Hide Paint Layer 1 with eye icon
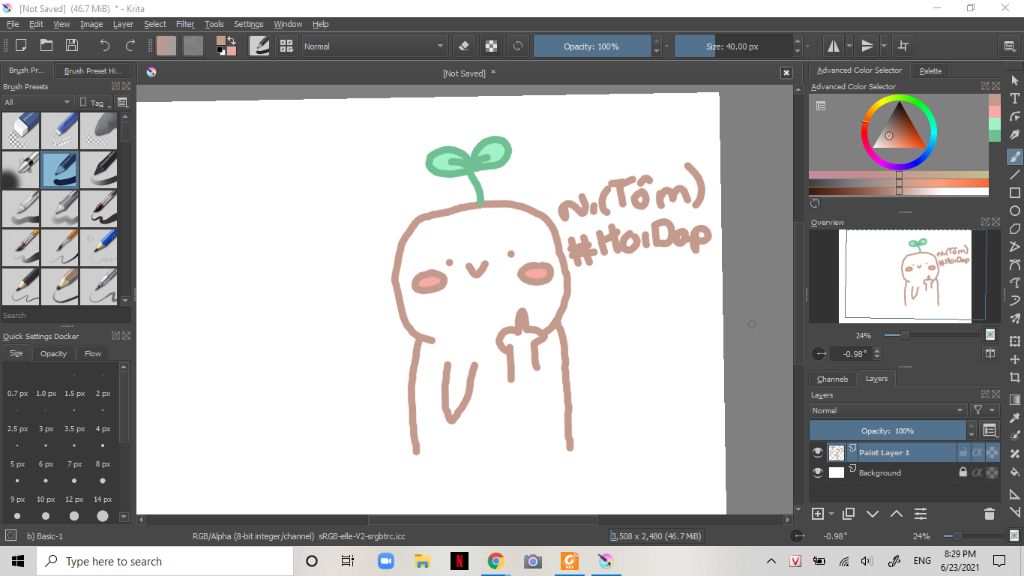Screen dimensions: 1024x576 817,452
